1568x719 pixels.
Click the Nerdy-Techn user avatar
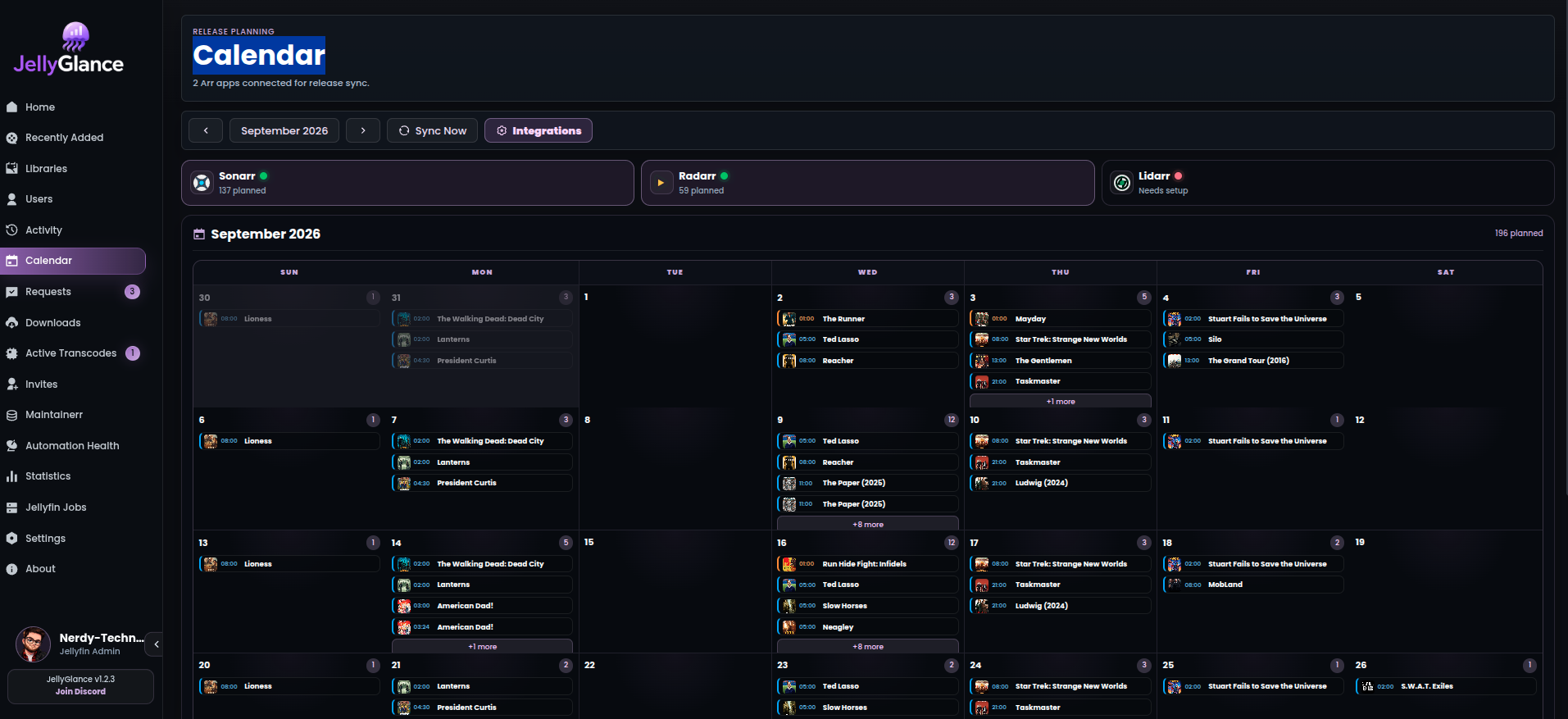click(34, 644)
